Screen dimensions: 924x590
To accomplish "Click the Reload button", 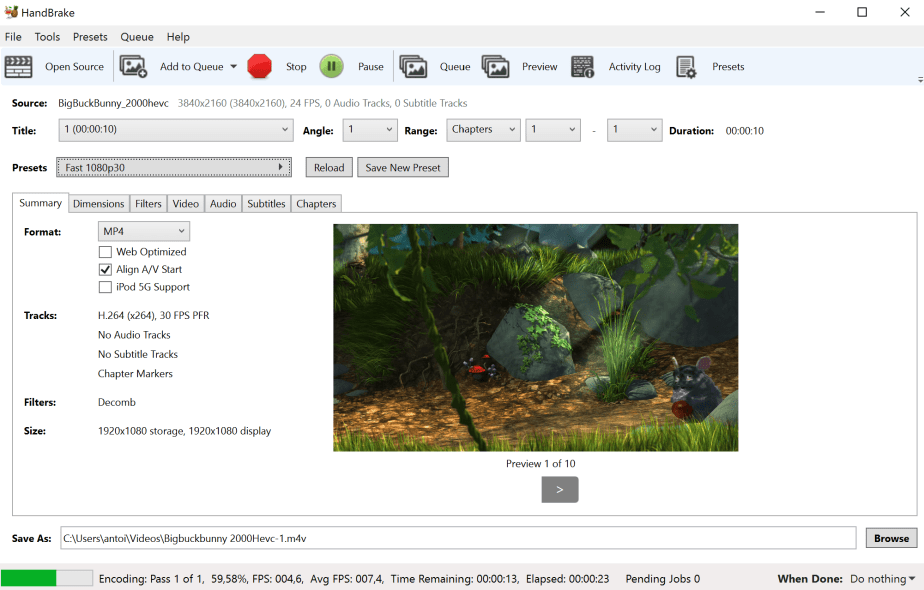I will (x=329, y=167).
